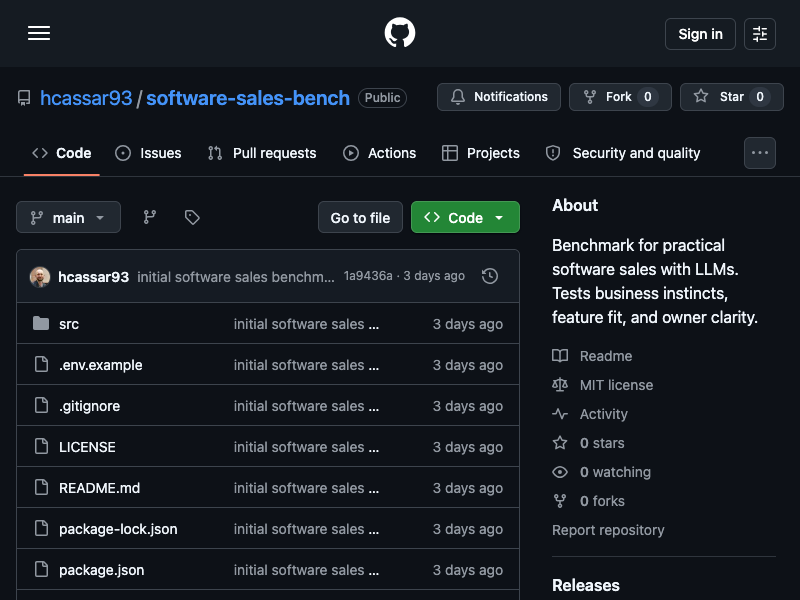Image resolution: width=800 pixels, height=600 pixels.
Task: Open the package.json file
Action: pos(102,570)
